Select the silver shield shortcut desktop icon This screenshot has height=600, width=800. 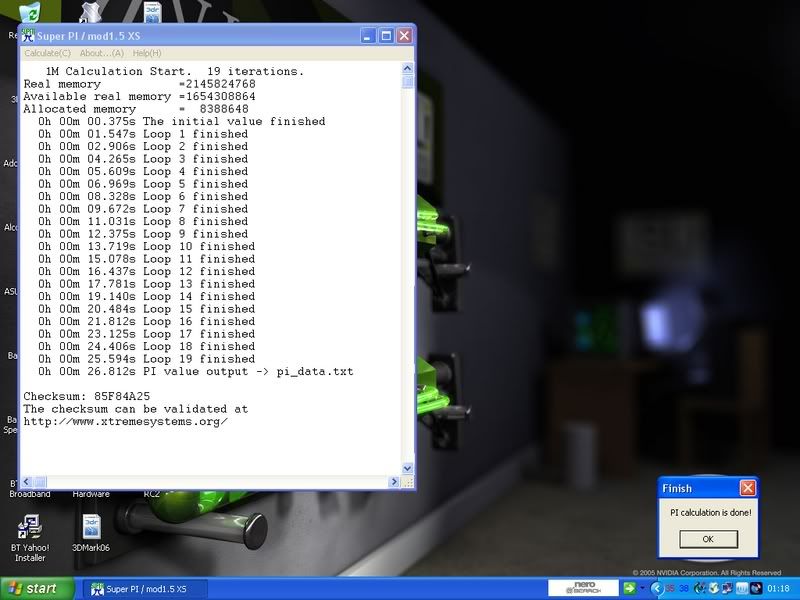click(90, 13)
